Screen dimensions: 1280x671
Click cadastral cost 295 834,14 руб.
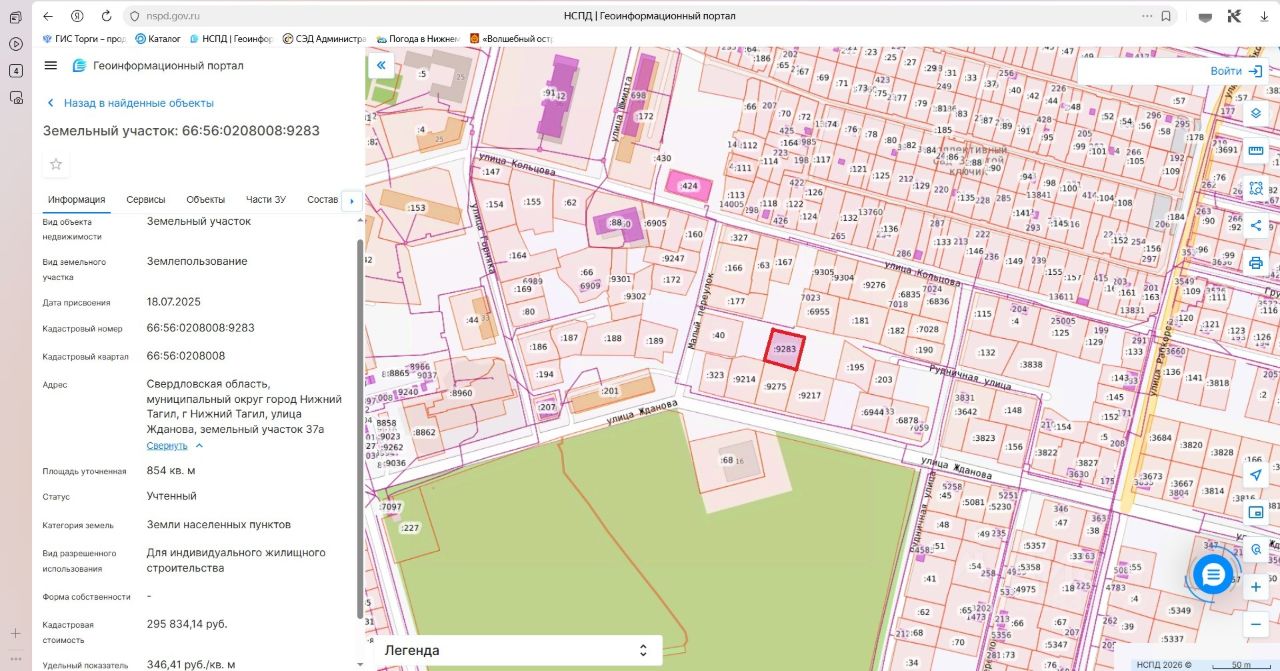click(x=187, y=624)
